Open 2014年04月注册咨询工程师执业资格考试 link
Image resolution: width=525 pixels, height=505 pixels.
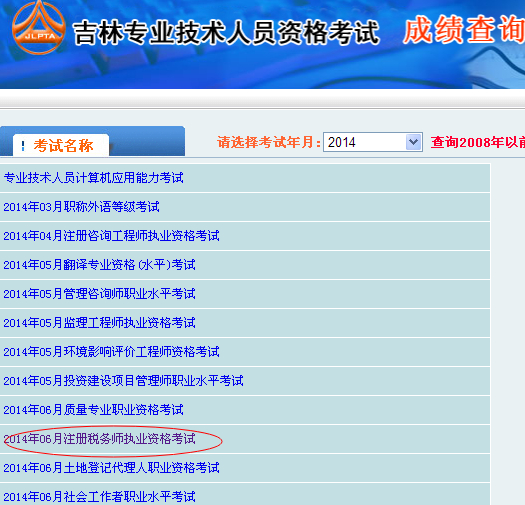(111, 236)
